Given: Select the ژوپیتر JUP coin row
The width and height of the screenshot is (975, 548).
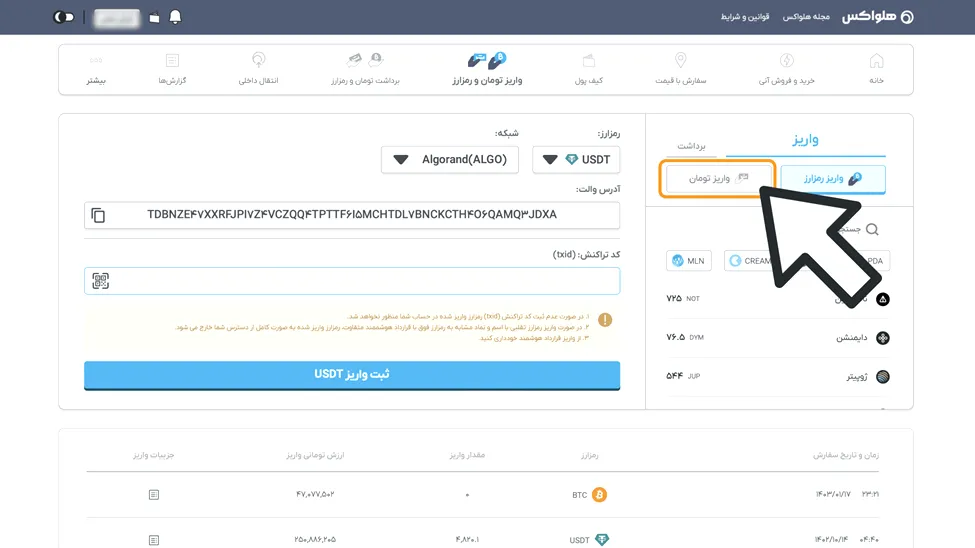Looking at the screenshot, I should (x=778, y=376).
